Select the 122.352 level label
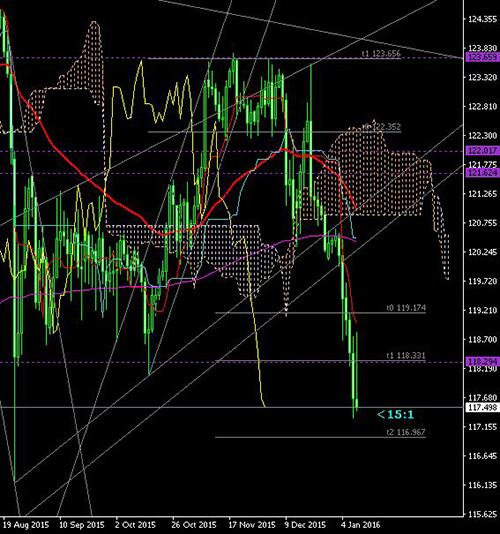Viewport: 500px width, 534px height. [387, 127]
